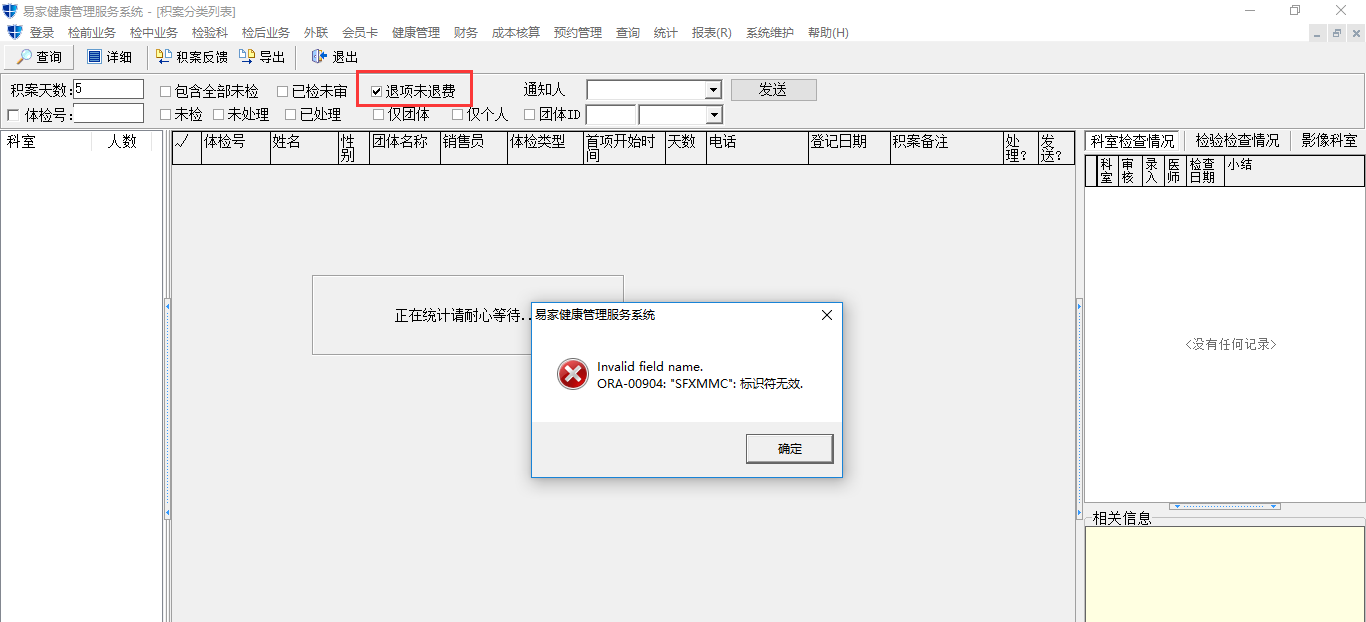Close the error dialog with X
This screenshot has height=622, width=1366.
827,315
